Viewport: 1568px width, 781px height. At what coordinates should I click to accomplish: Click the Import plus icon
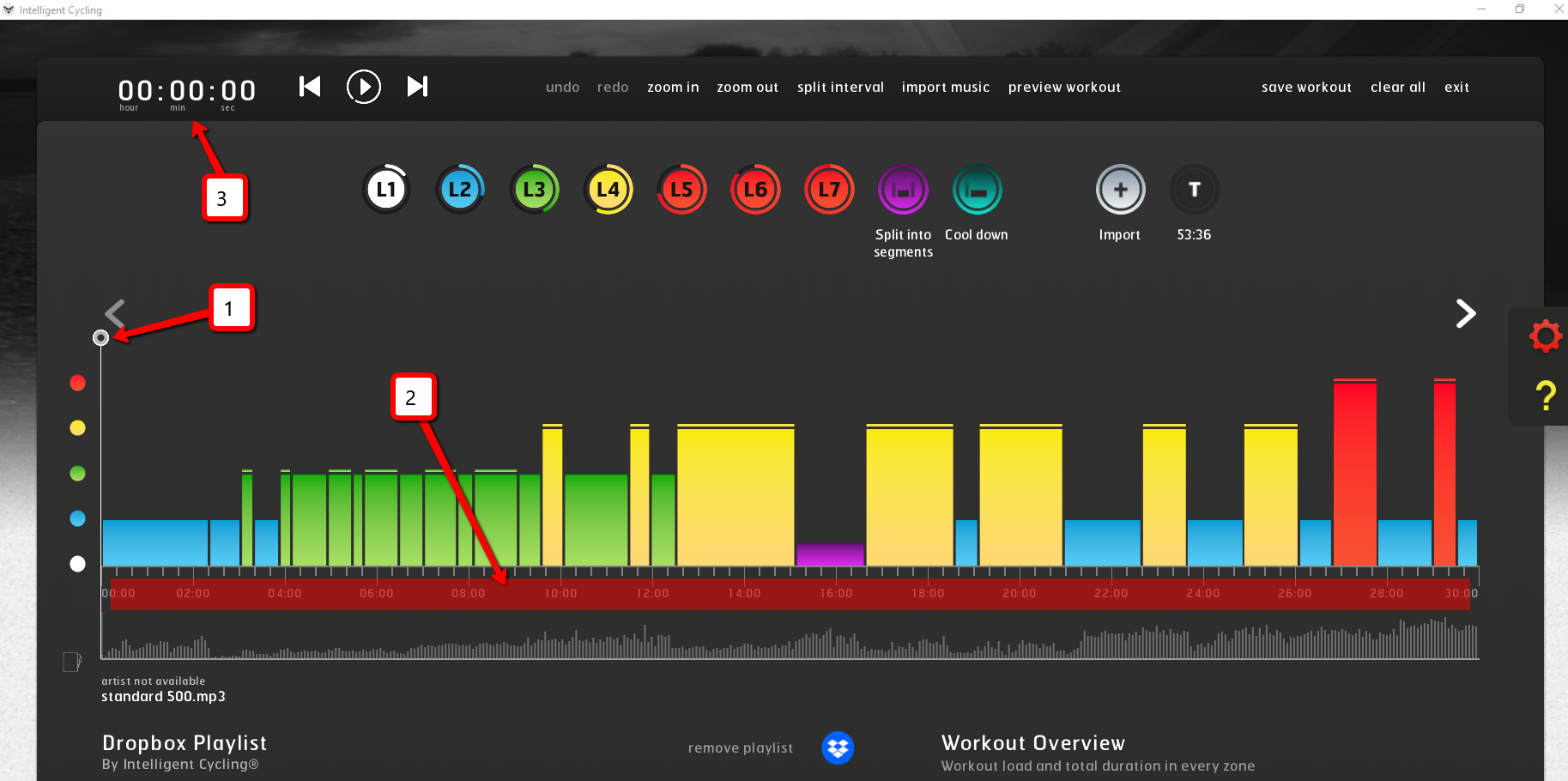[x=1120, y=190]
